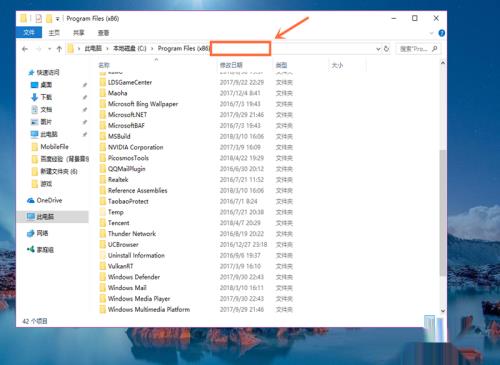Select the LDSGameCenter folder icon
This screenshot has height=365, width=500.
tap(103, 82)
